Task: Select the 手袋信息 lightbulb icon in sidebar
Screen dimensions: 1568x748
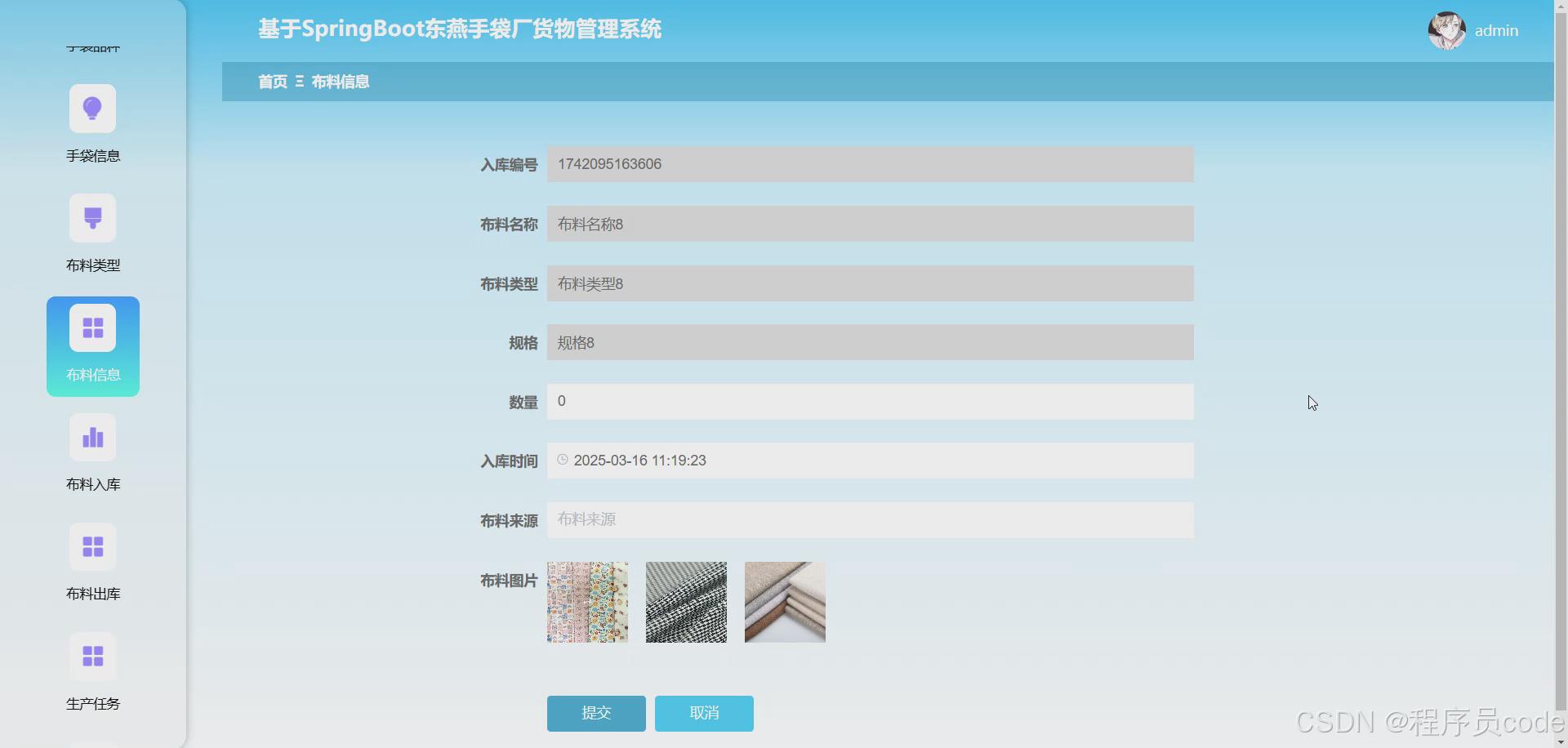Action: tap(92, 108)
